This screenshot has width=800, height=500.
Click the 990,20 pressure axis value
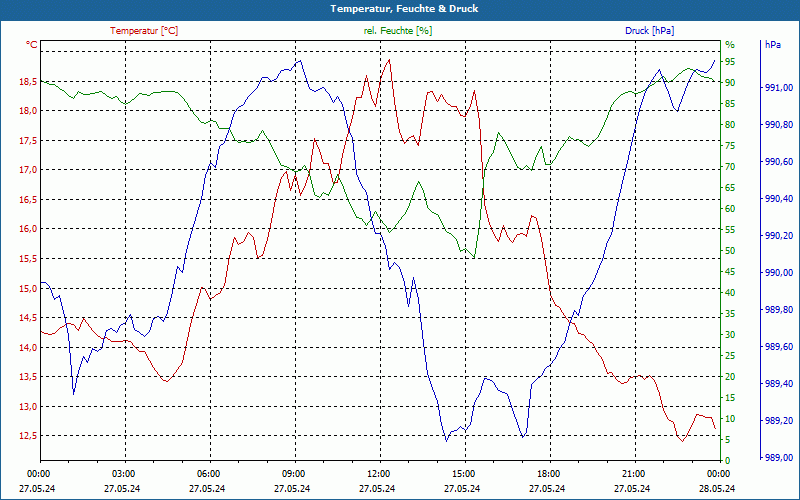(x=779, y=236)
